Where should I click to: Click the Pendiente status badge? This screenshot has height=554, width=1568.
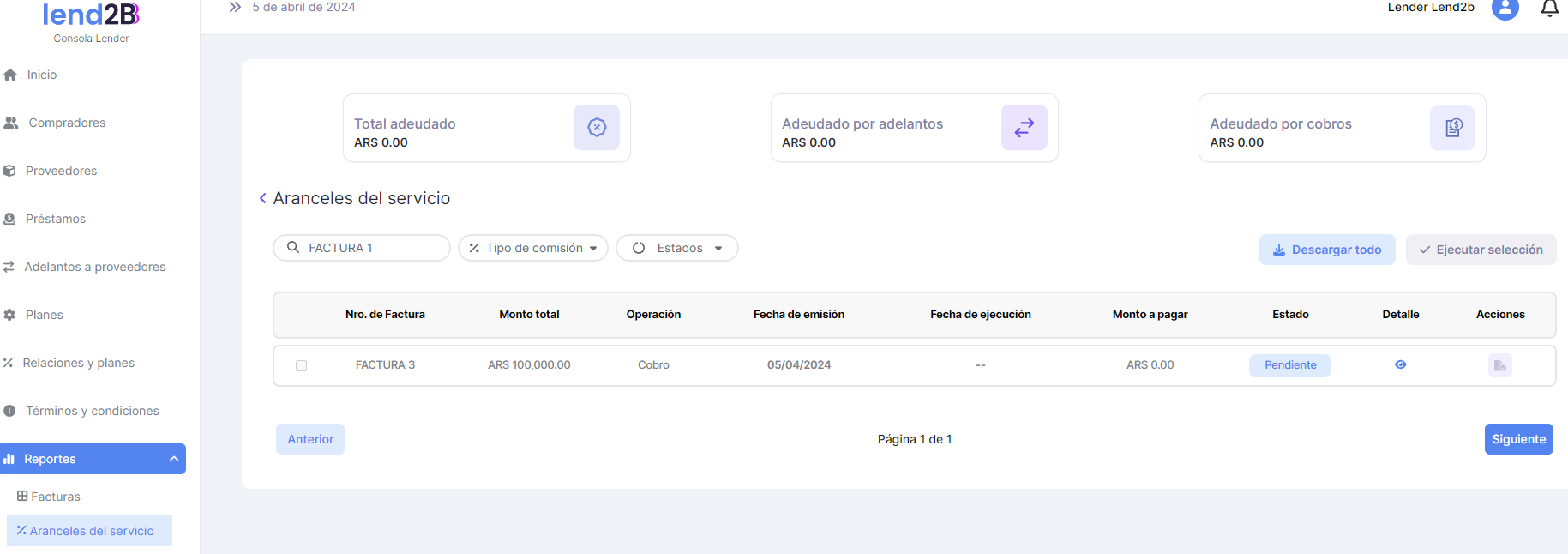click(1289, 365)
